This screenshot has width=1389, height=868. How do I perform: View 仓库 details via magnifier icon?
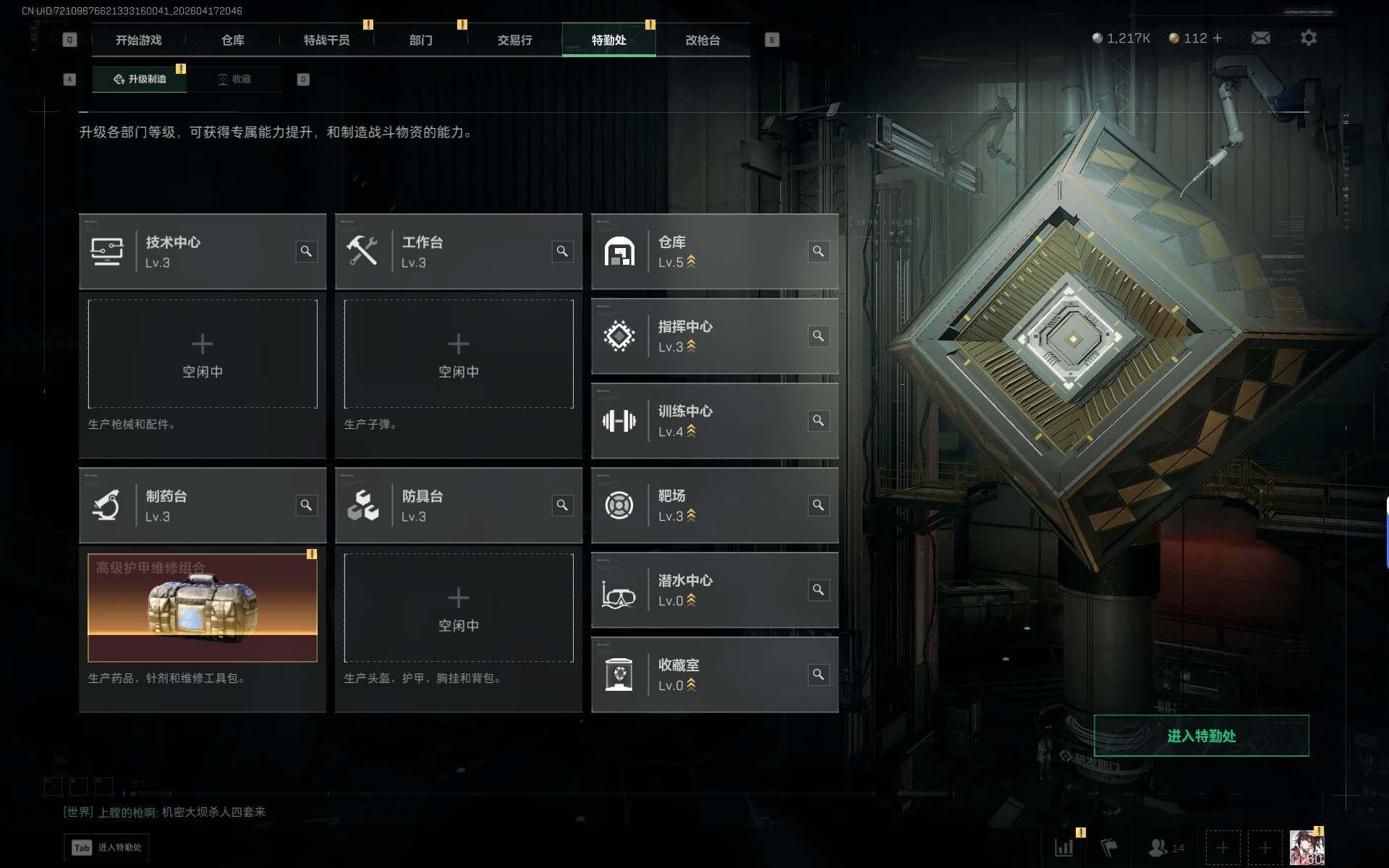point(818,251)
